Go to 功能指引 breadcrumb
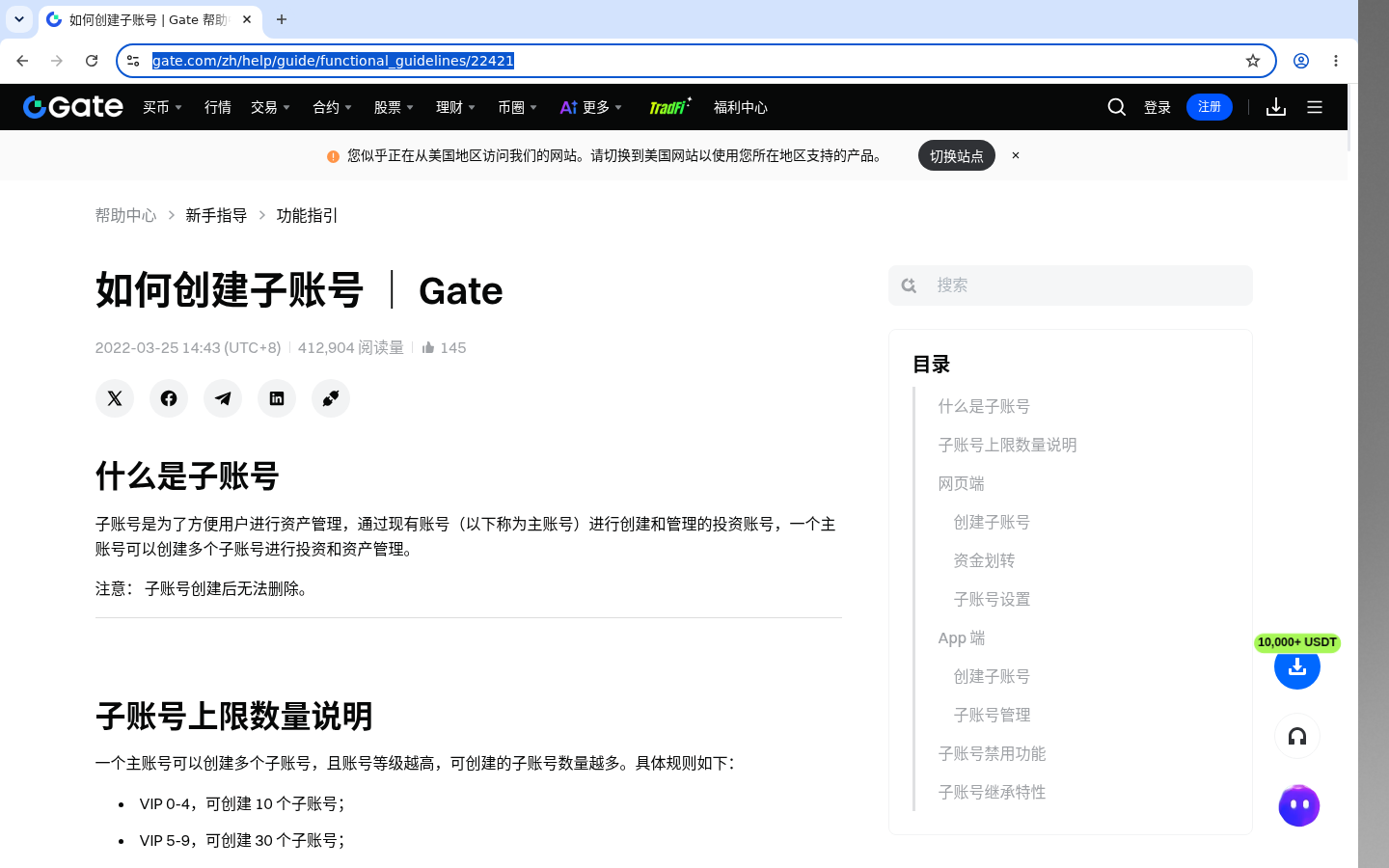This screenshot has height=868, width=1389. tap(307, 215)
